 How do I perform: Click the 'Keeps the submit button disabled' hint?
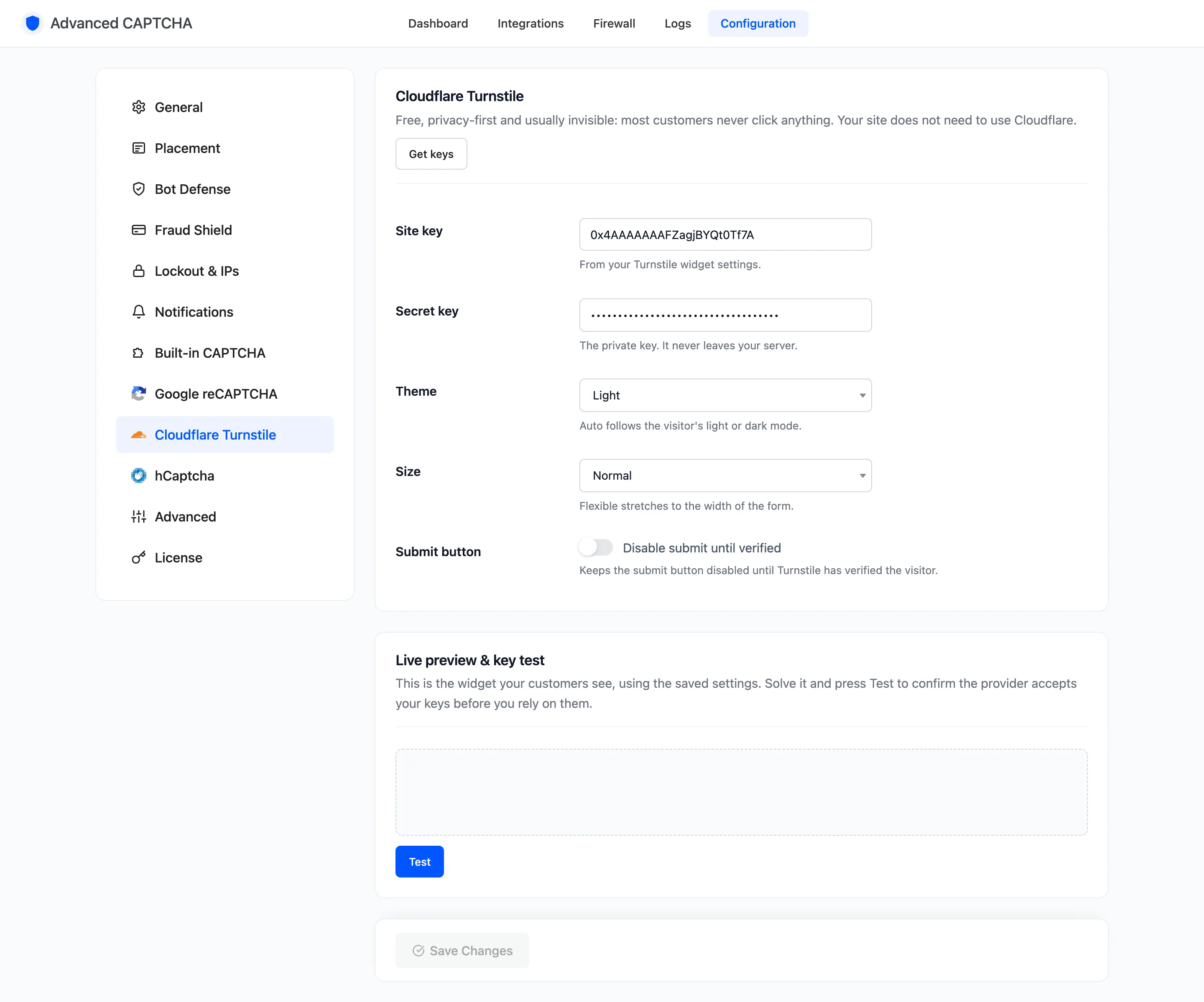click(758, 570)
